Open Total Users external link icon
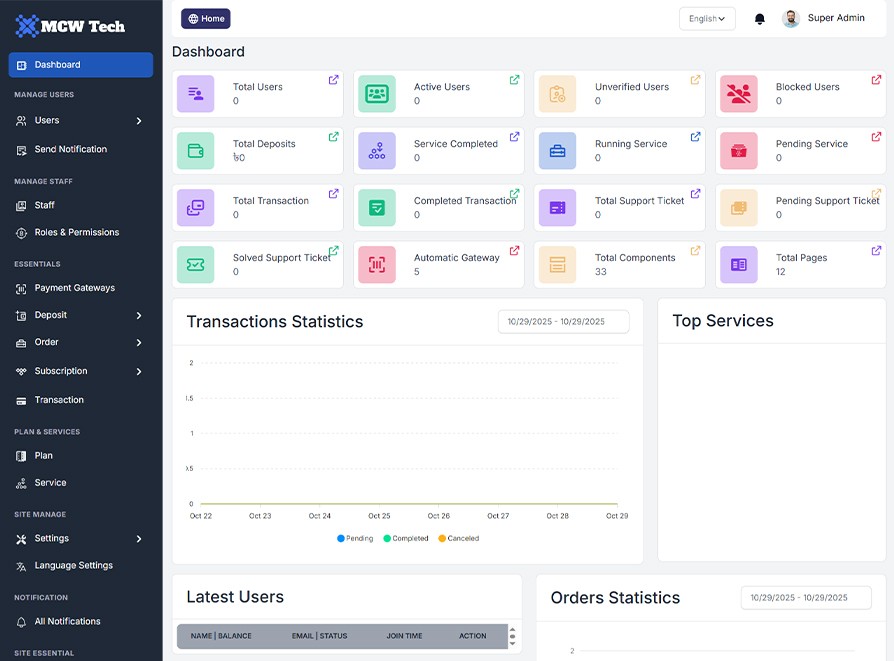 click(x=333, y=80)
